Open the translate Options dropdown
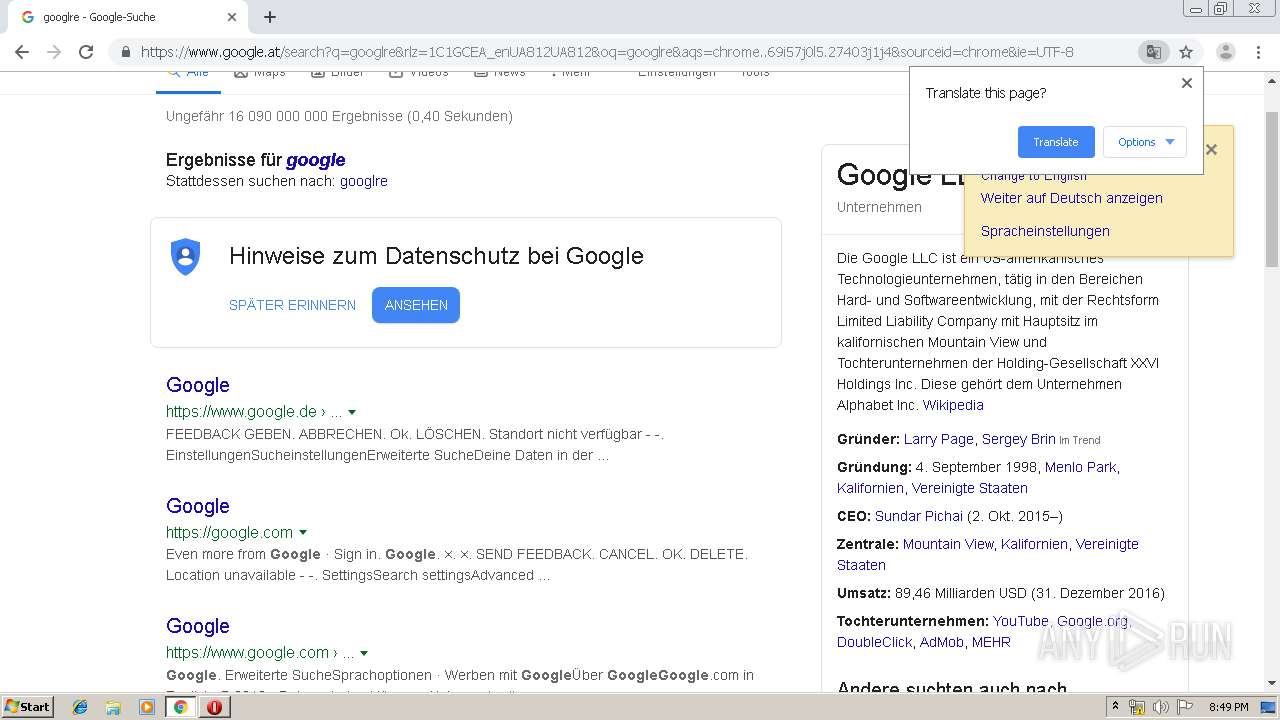The width and height of the screenshot is (1280, 720). pyautogui.click(x=1145, y=142)
